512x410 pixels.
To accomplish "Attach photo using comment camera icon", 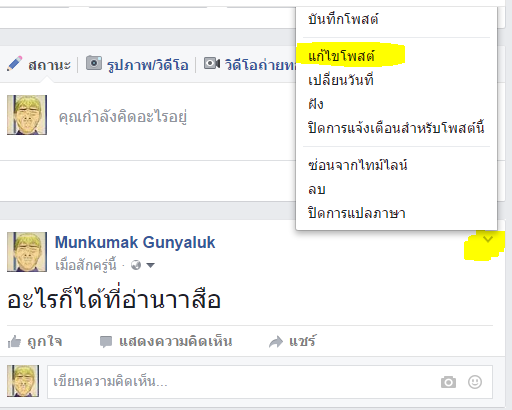I will (448, 382).
